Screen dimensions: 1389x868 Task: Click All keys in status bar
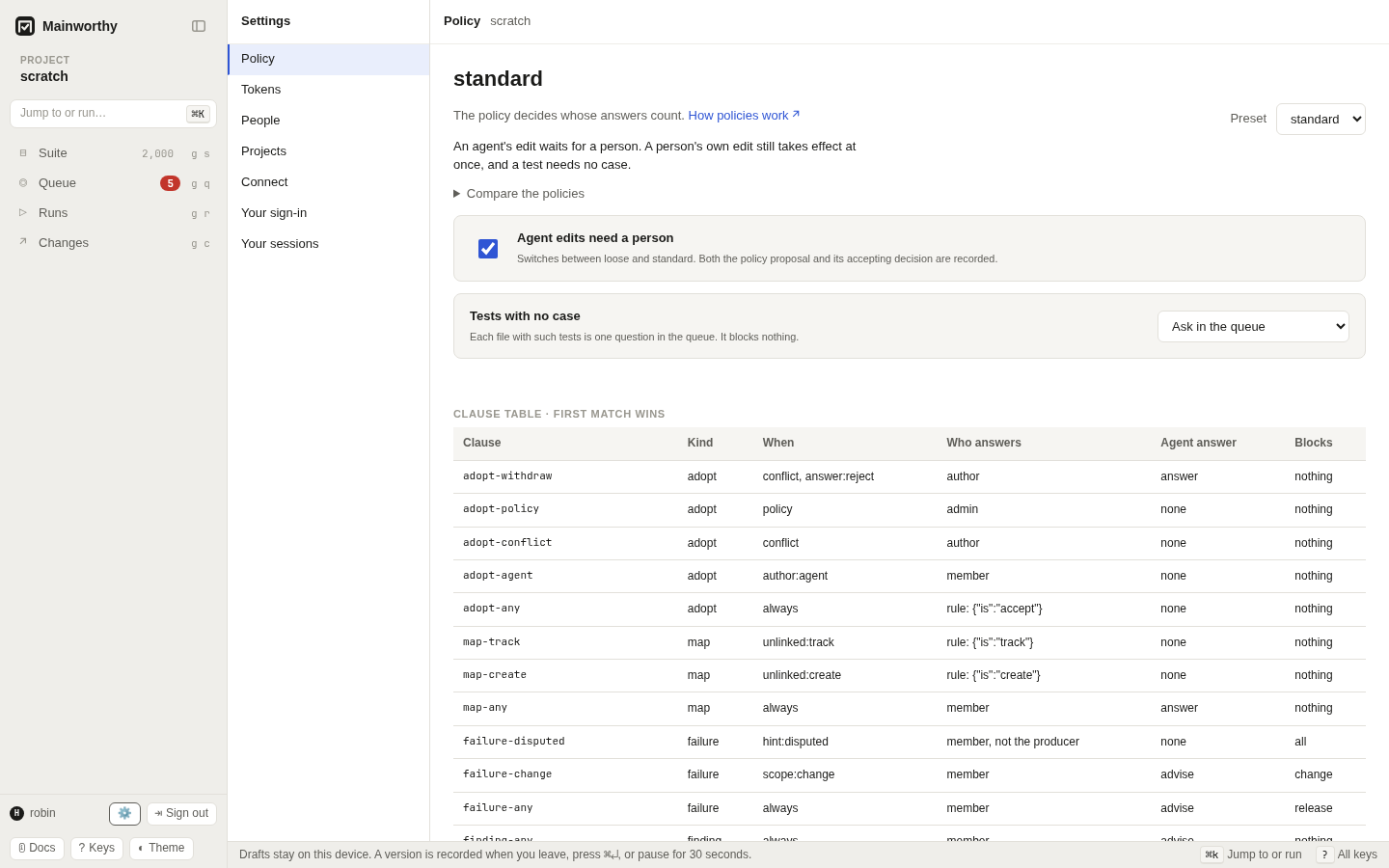1347,854
